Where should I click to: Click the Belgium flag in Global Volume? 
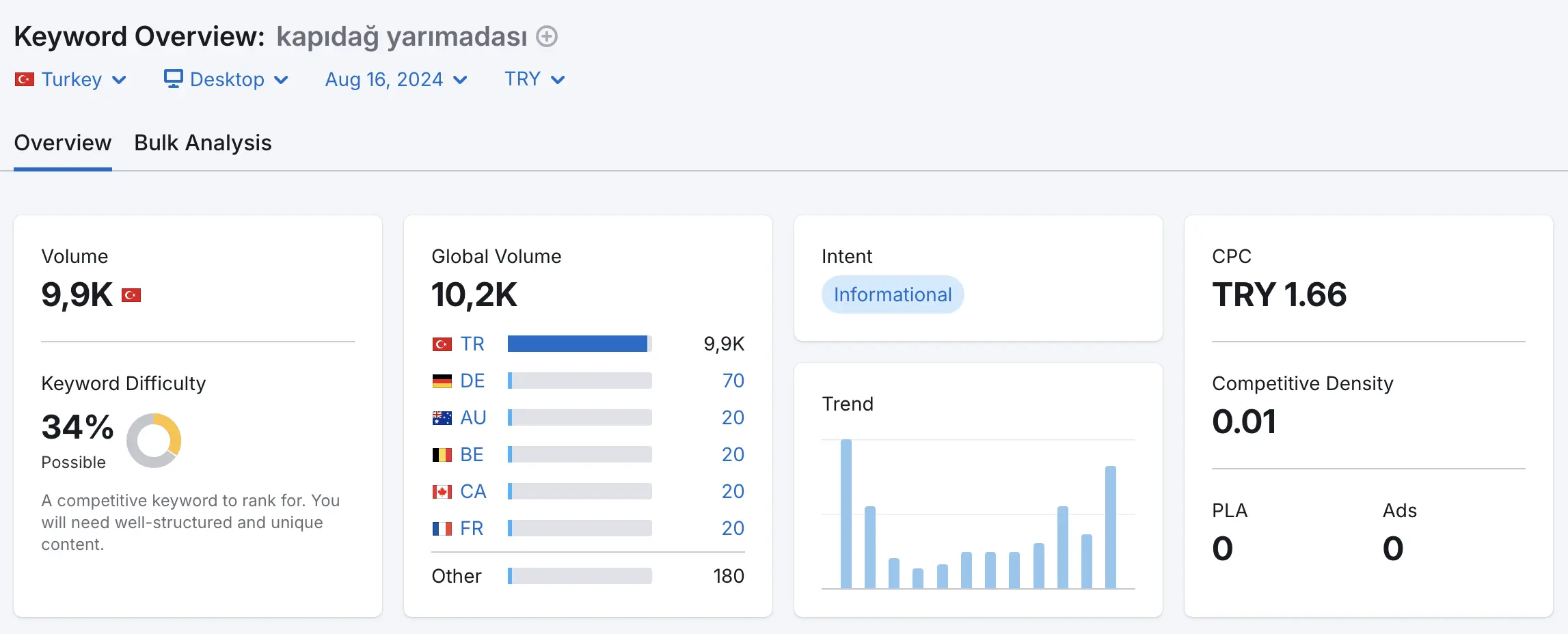(x=442, y=455)
